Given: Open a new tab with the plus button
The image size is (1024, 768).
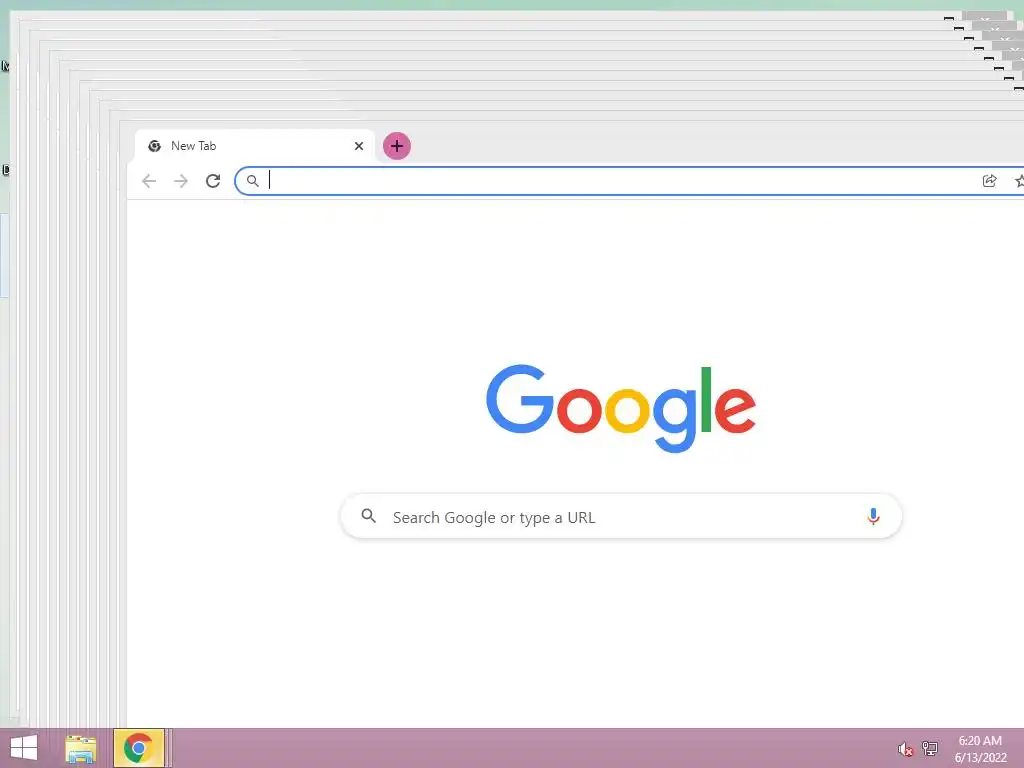Looking at the screenshot, I should click(x=396, y=146).
